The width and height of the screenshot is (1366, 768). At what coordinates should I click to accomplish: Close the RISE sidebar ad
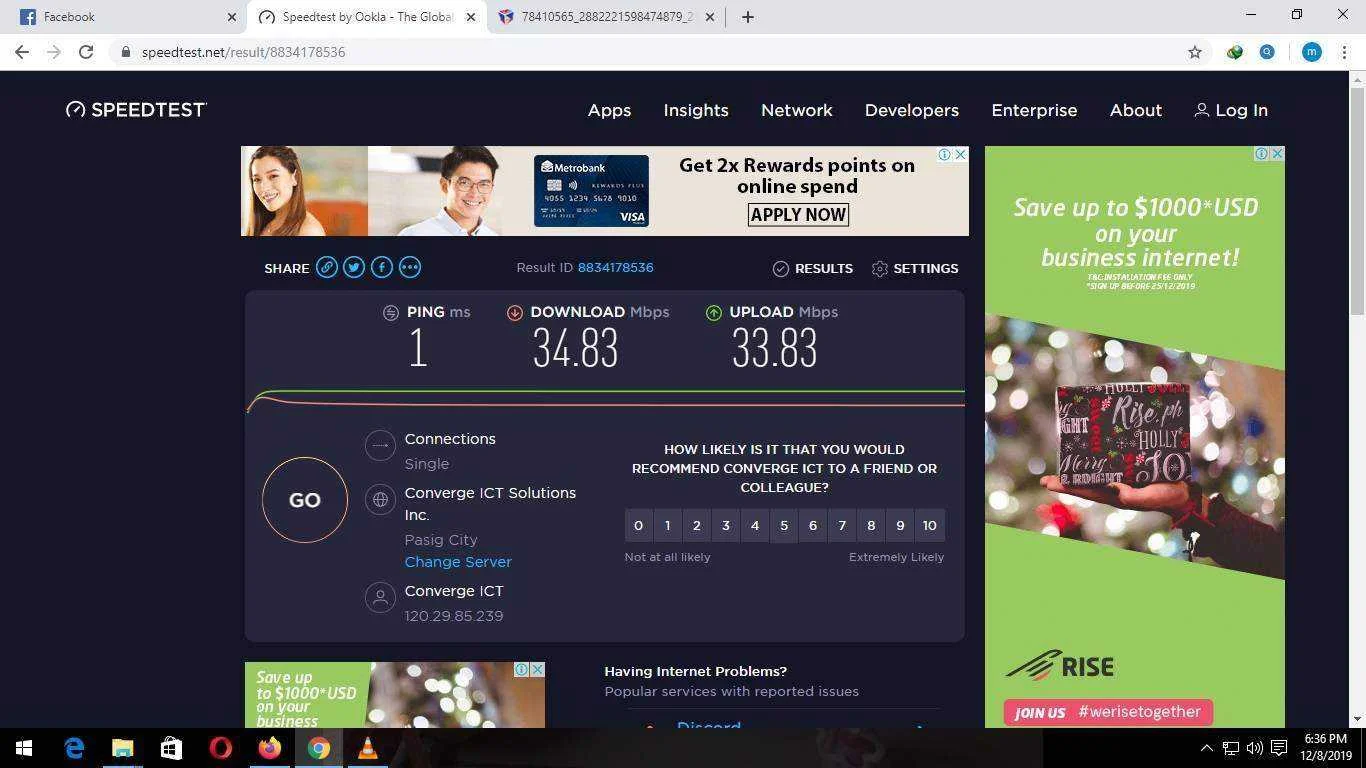1277,154
